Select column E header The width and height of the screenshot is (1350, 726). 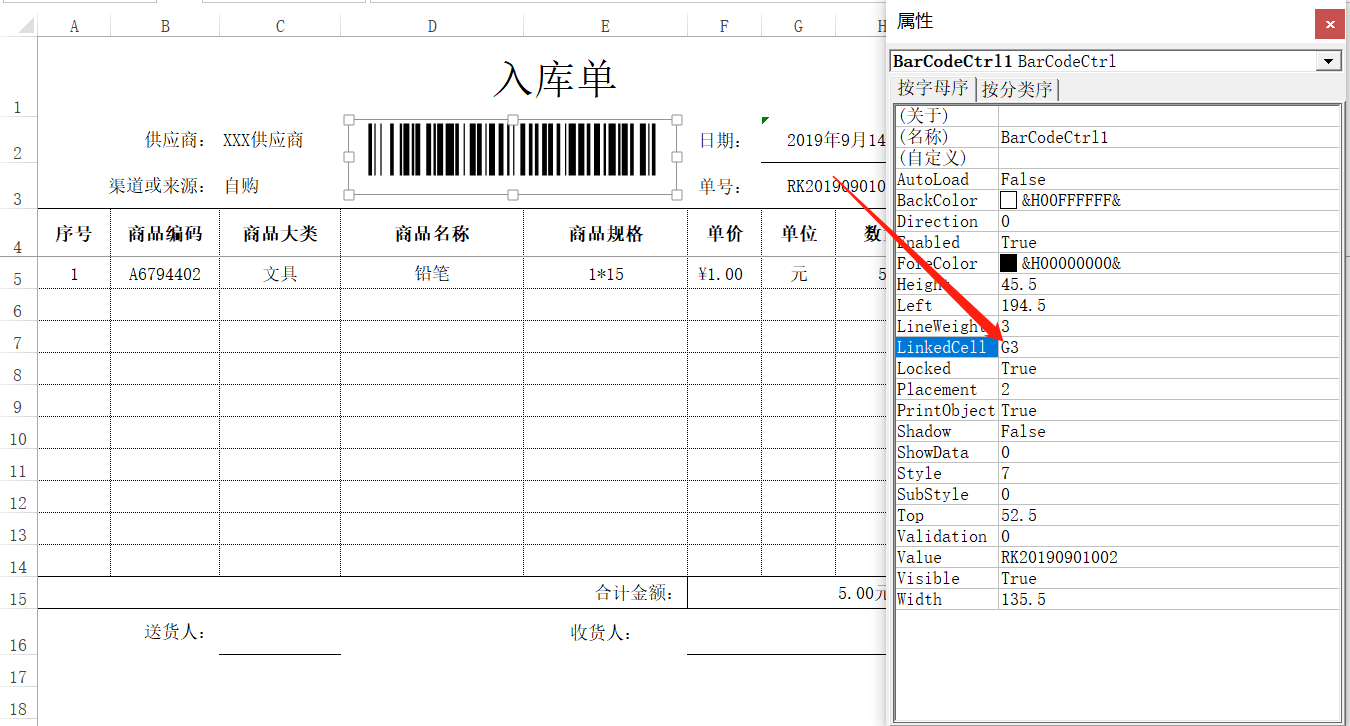(605, 26)
